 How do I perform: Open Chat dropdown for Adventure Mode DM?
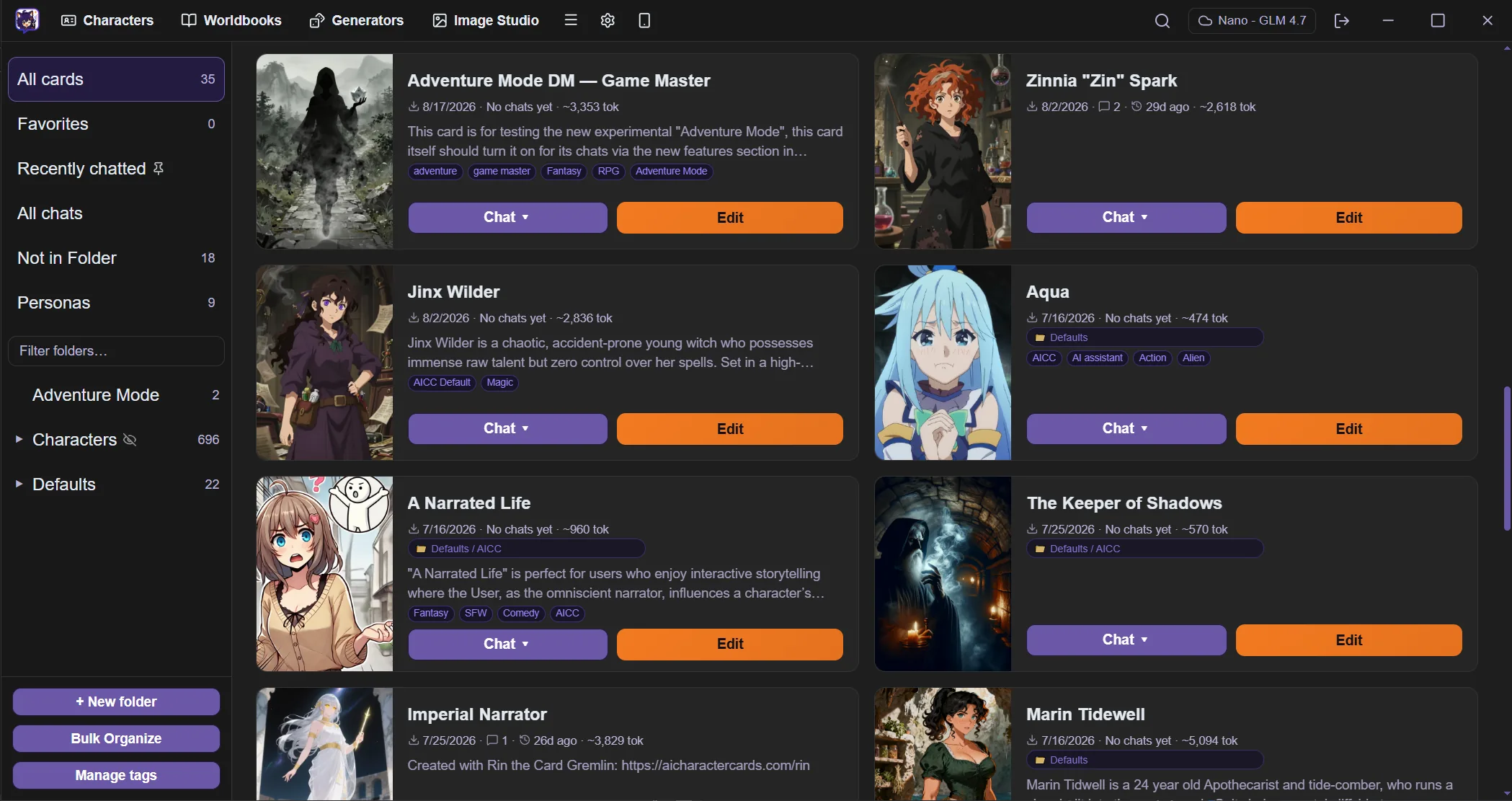click(x=507, y=217)
